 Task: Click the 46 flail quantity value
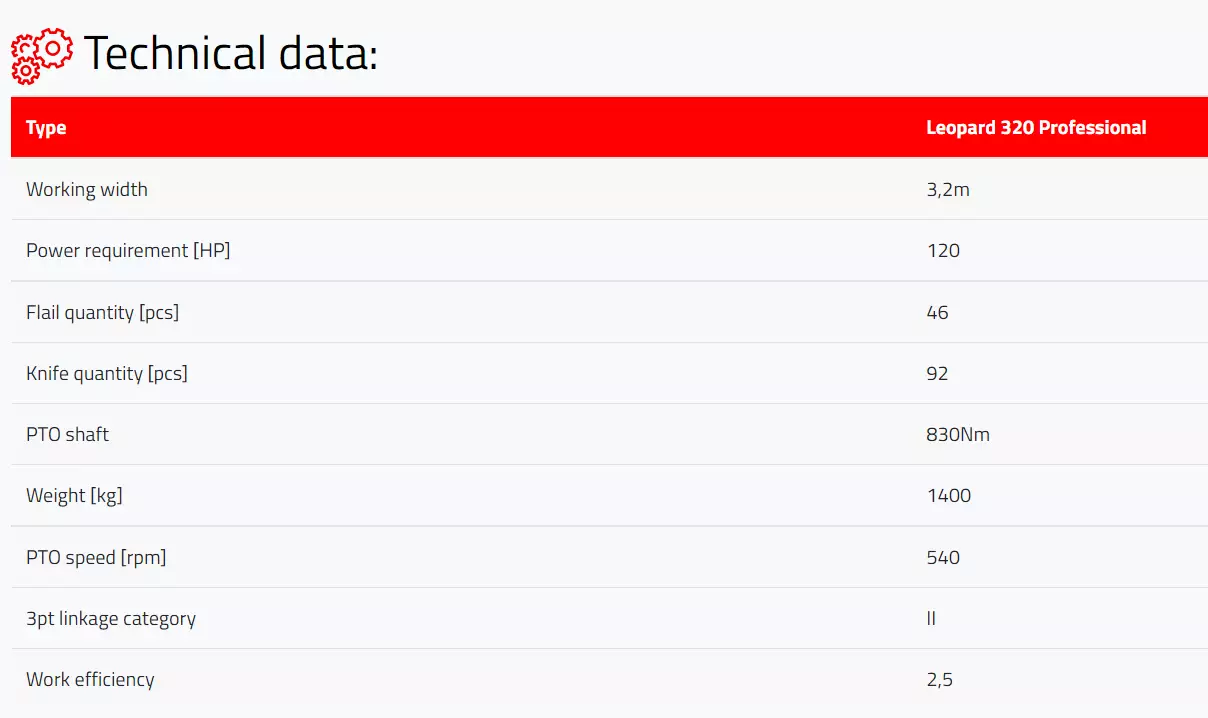tap(938, 313)
